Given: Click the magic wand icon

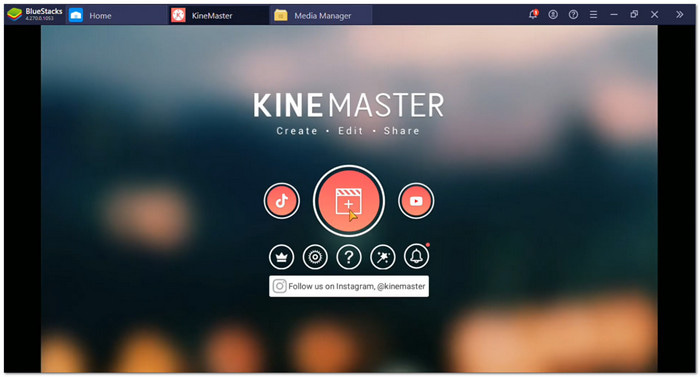Looking at the screenshot, I should [383, 257].
